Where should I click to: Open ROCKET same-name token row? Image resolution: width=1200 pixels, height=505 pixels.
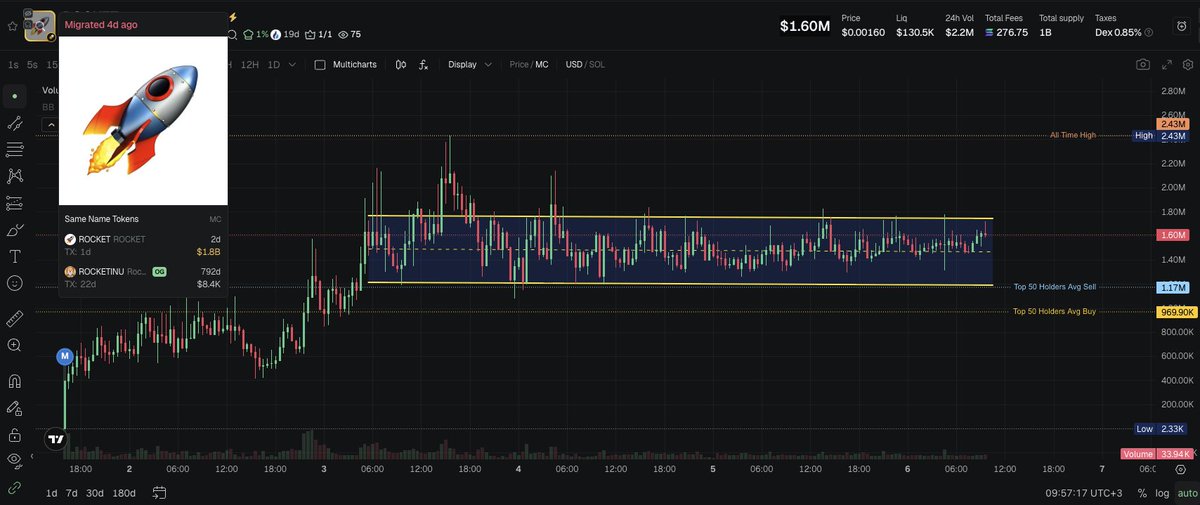(x=143, y=245)
